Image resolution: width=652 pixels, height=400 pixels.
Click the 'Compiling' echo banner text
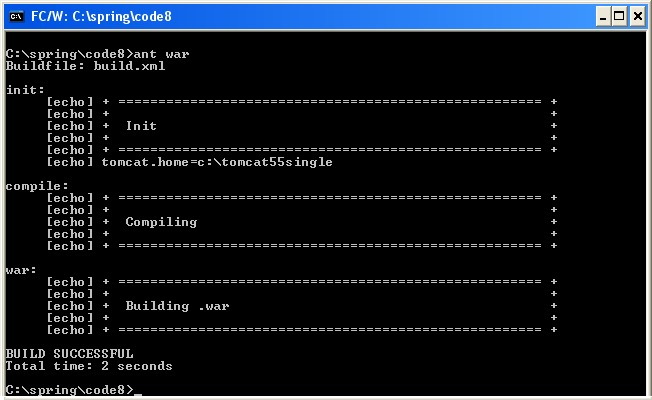(x=161, y=222)
